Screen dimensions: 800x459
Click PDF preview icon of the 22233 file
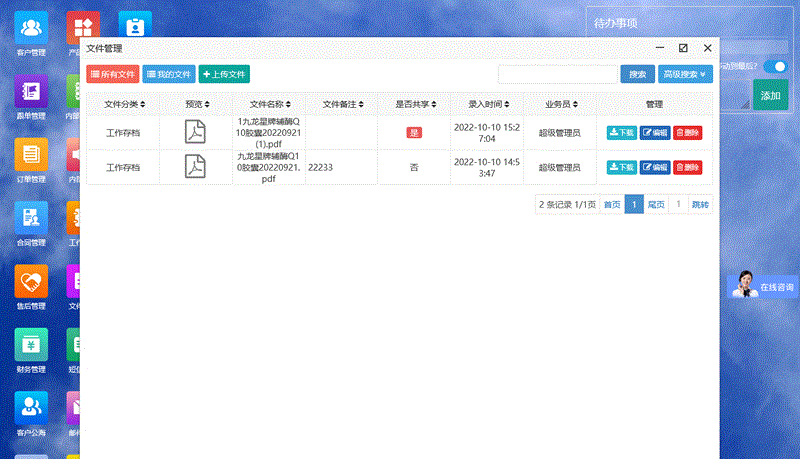195,167
